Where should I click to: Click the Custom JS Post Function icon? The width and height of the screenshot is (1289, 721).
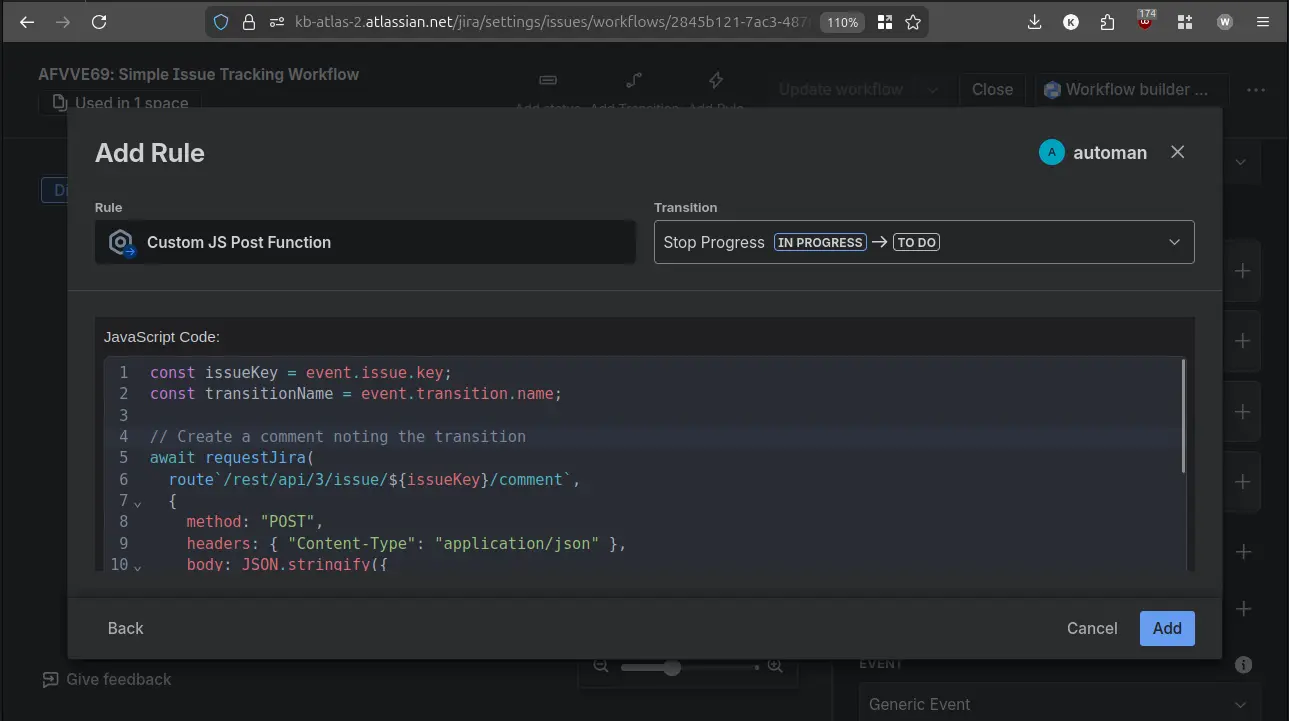coord(122,243)
